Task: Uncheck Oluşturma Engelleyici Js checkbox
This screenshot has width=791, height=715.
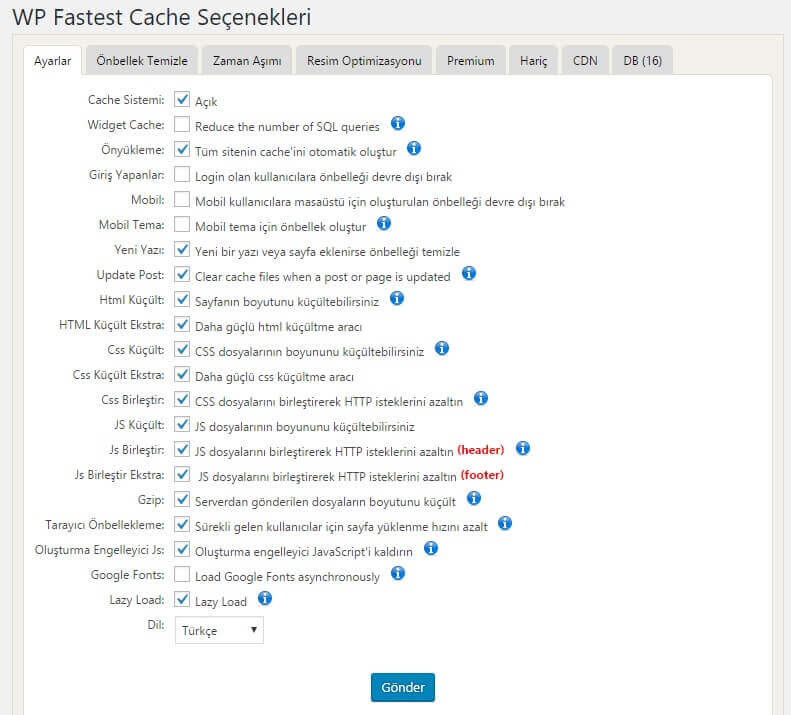Action: (x=182, y=549)
